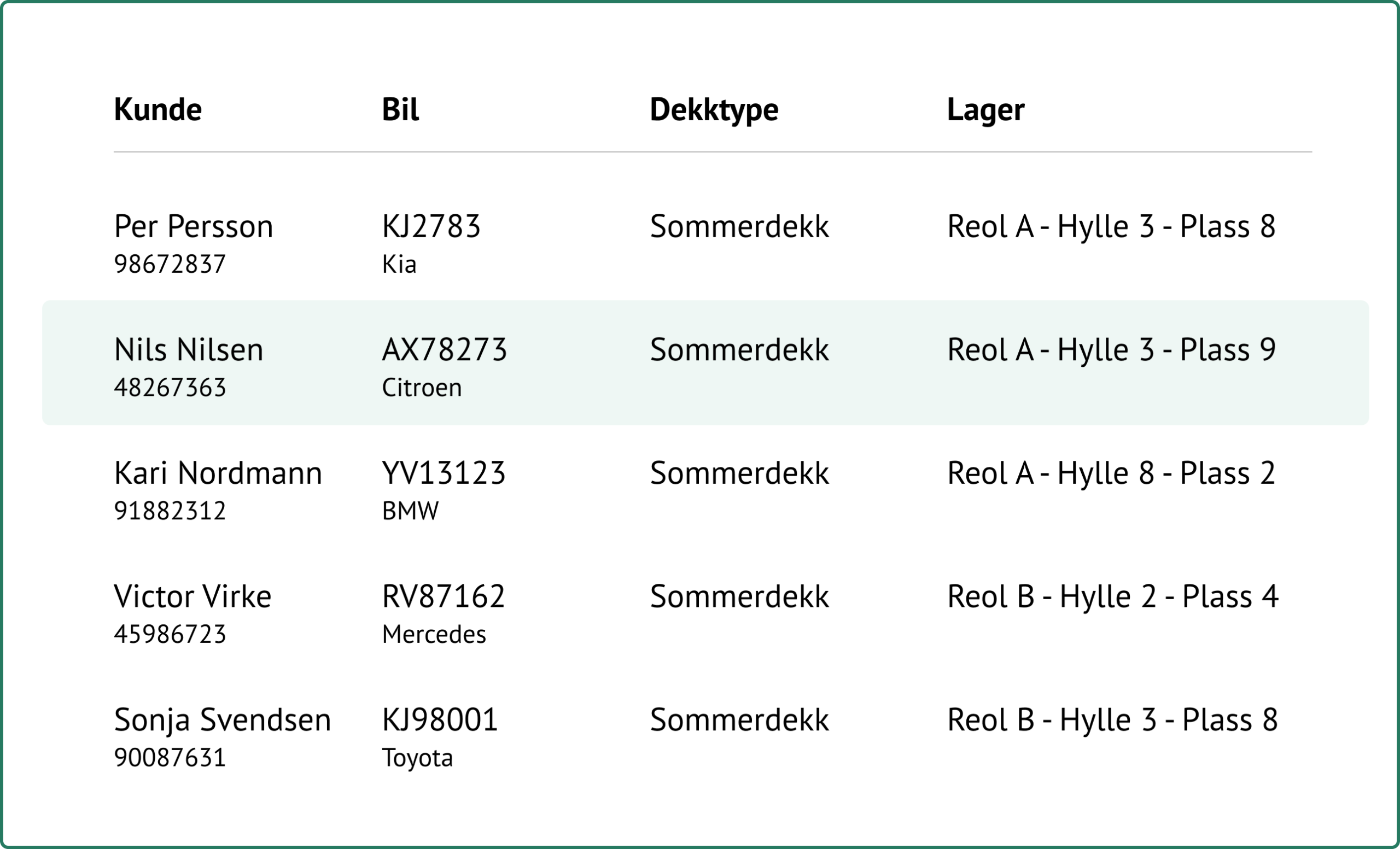Click the YV13123 registration number

coord(444,472)
